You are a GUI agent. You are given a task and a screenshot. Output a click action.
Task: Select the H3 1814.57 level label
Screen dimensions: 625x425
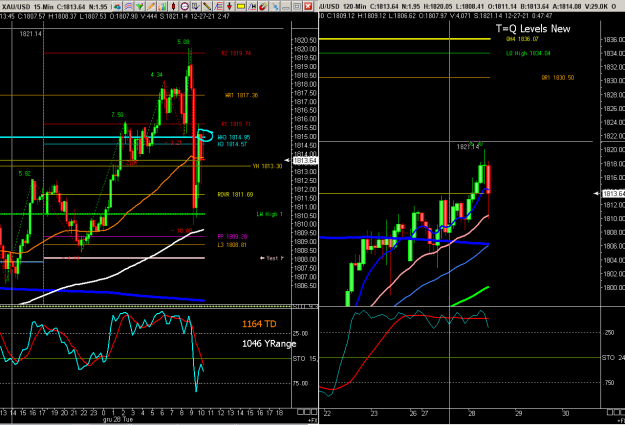point(232,144)
